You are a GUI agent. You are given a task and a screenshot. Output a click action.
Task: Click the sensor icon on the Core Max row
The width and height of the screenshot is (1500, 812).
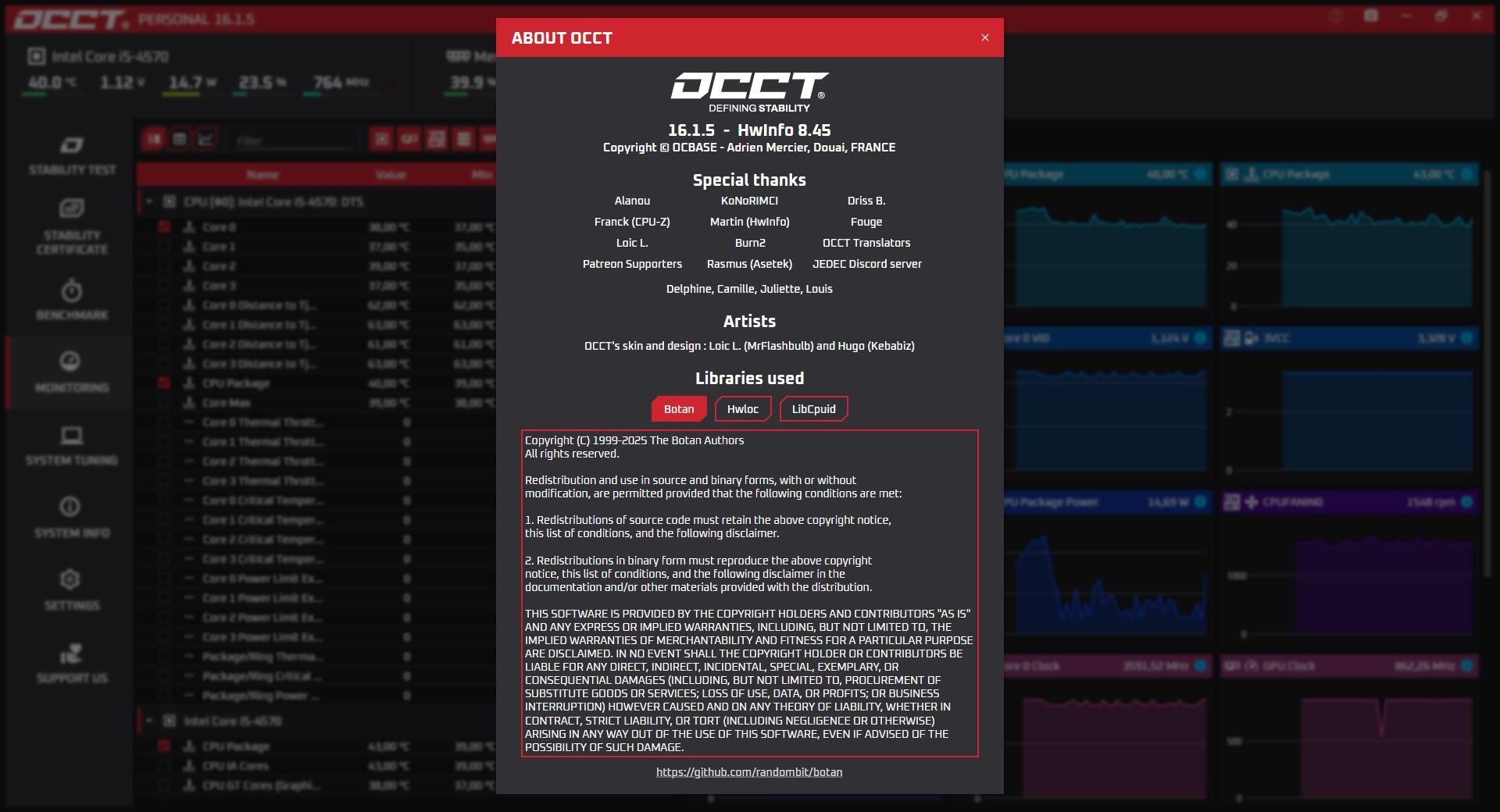click(x=189, y=403)
